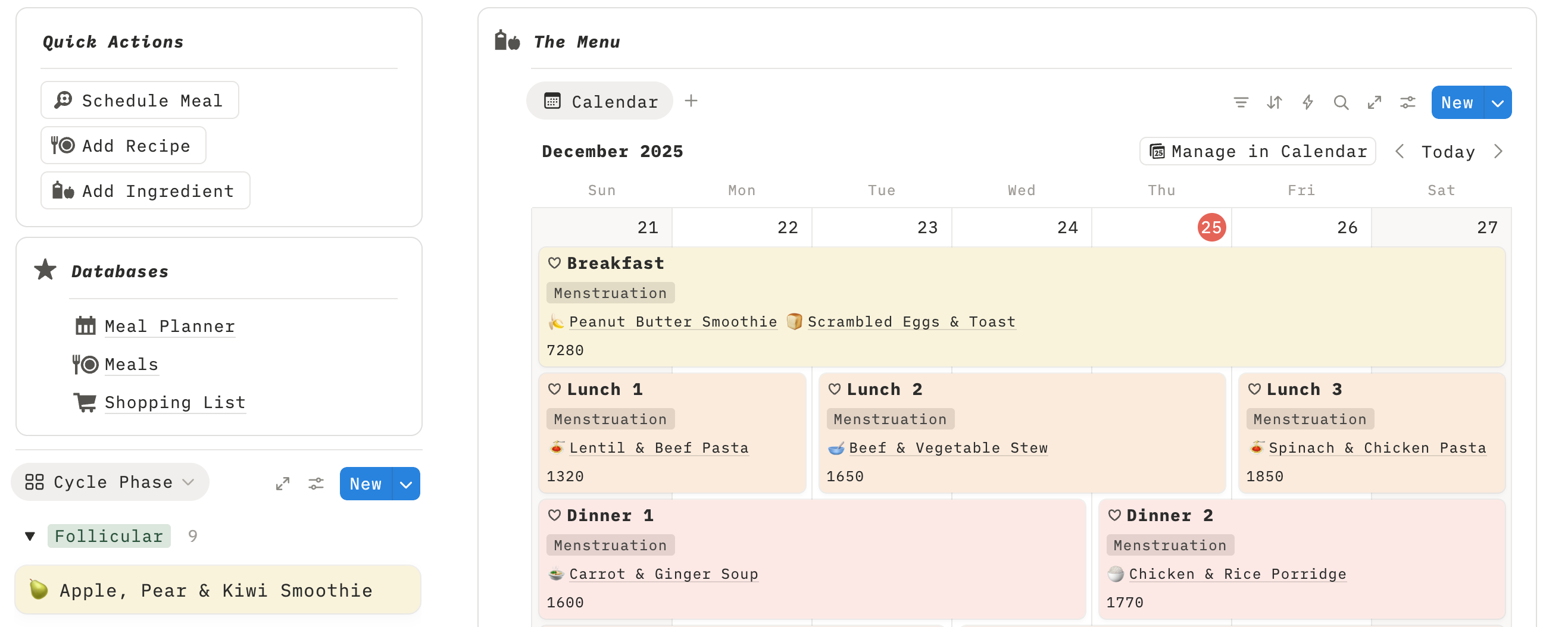Open the Beef & Vegetable Stew recipe link
The height and width of the screenshot is (627, 1568).
[948, 447]
